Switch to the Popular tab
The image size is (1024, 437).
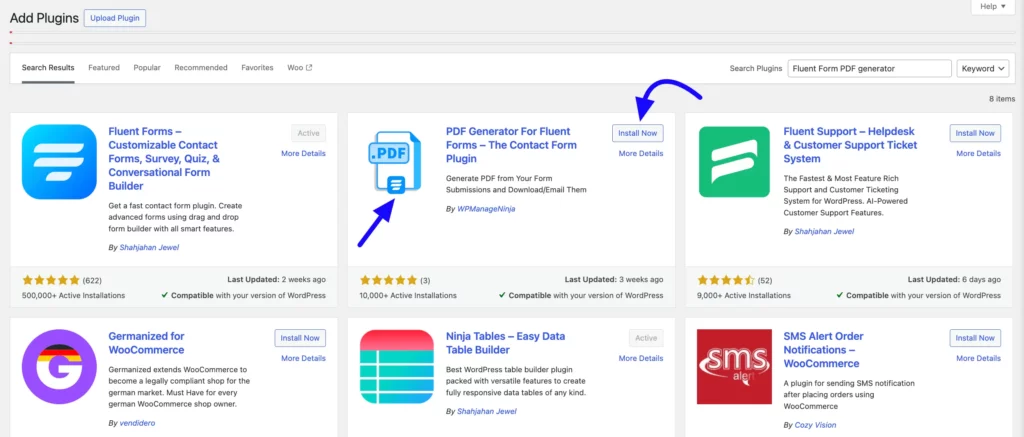(147, 68)
